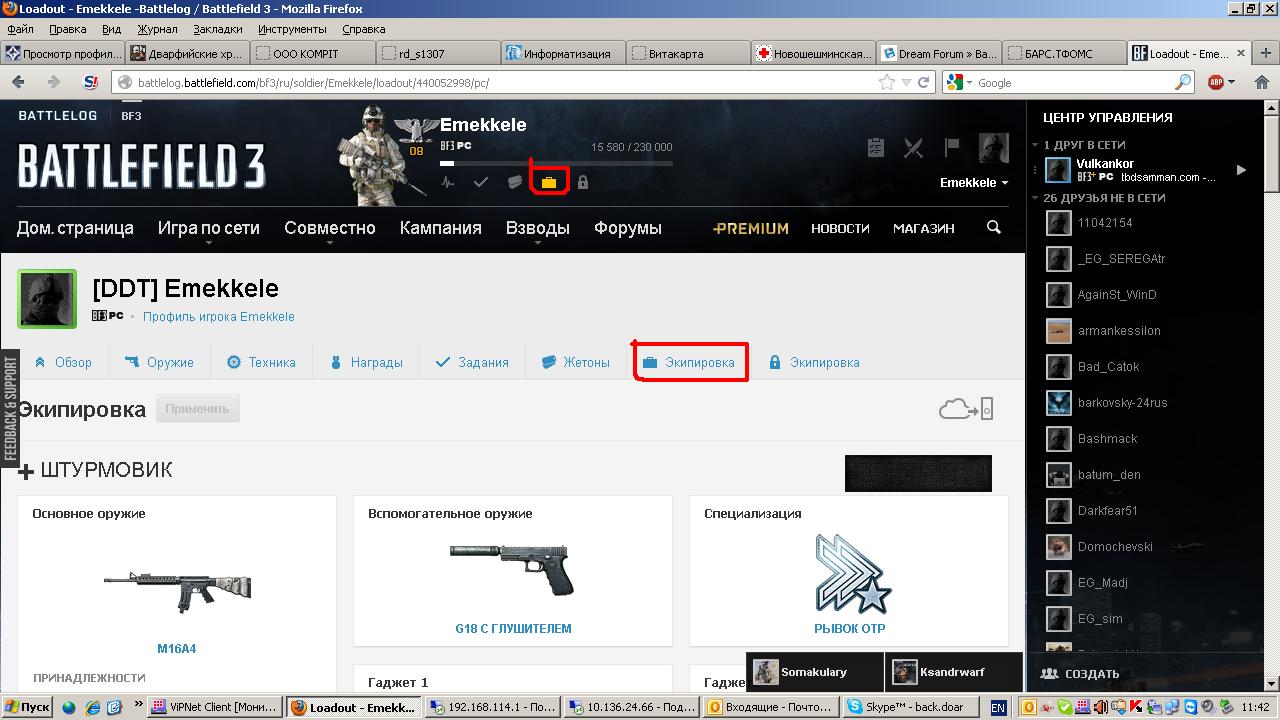Screen dimensions: 1280x720
Task: Open the clipboard tasks icon near avatar
Action: (876, 147)
